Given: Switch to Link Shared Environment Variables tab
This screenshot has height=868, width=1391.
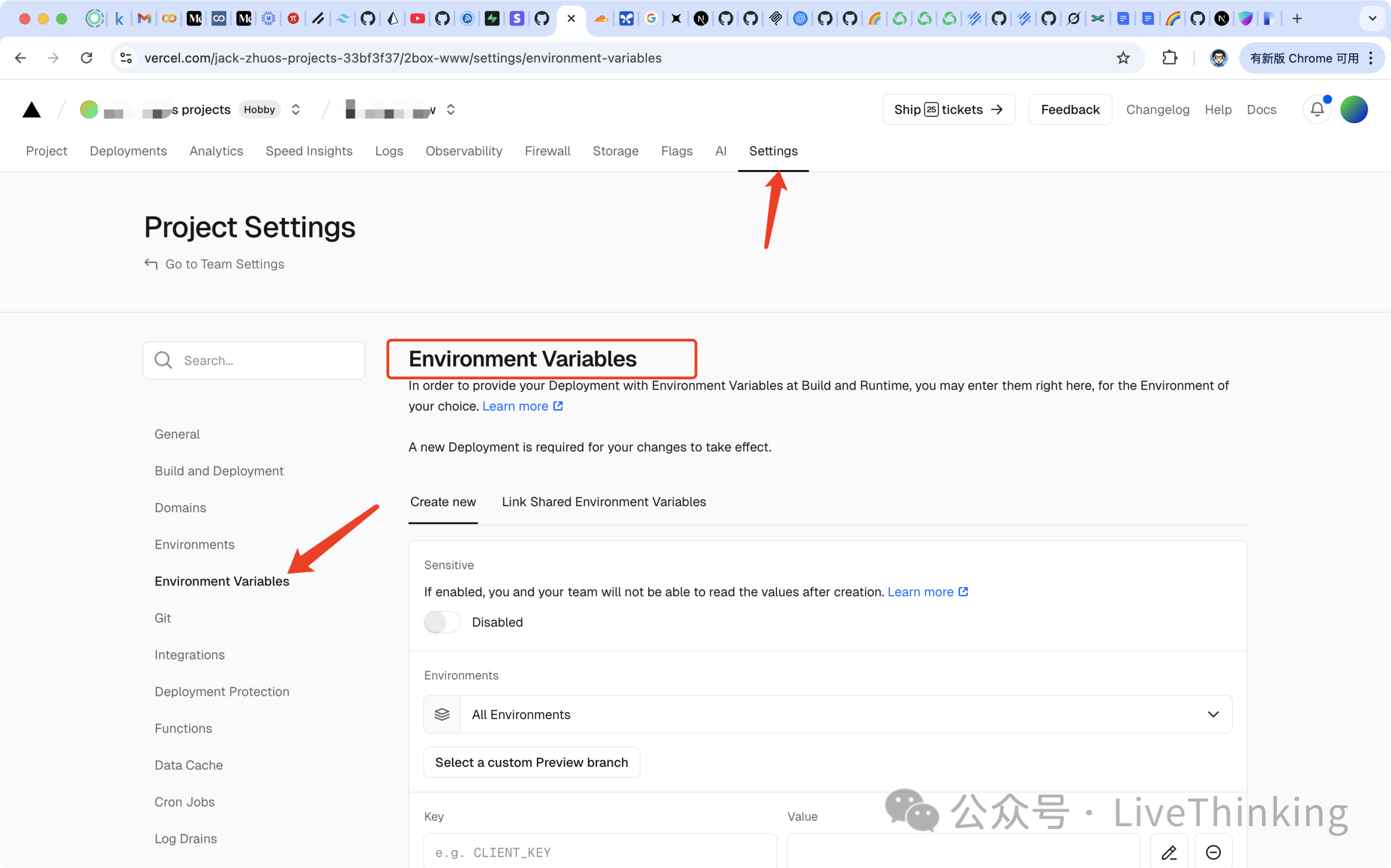Looking at the screenshot, I should pyautogui.click(x=603, y=502).
